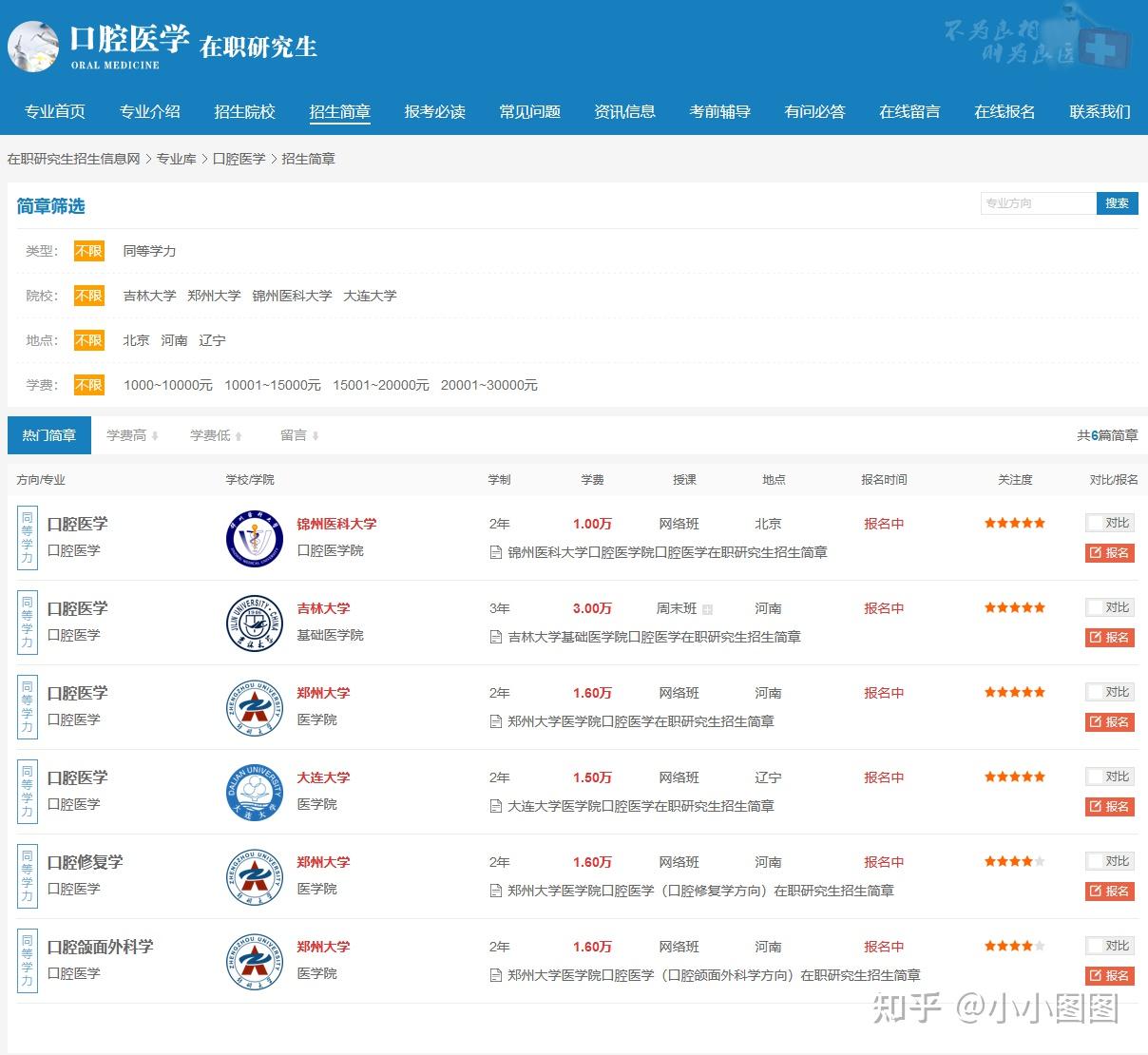This screenshot has height=1055, width=1148.
Task: Open 在职研究生招生信息网 breadcrumb link
Action: pyautogui.click(x=74, y=159)
